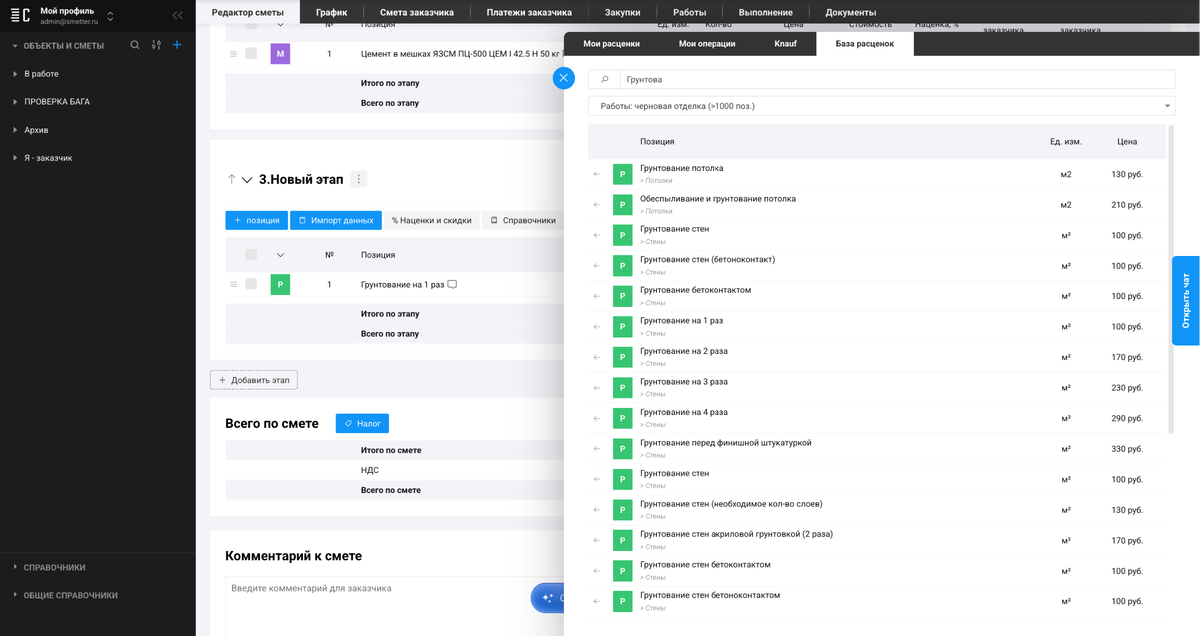Click Справочники button in stage toolbar

tap(523, 220)
